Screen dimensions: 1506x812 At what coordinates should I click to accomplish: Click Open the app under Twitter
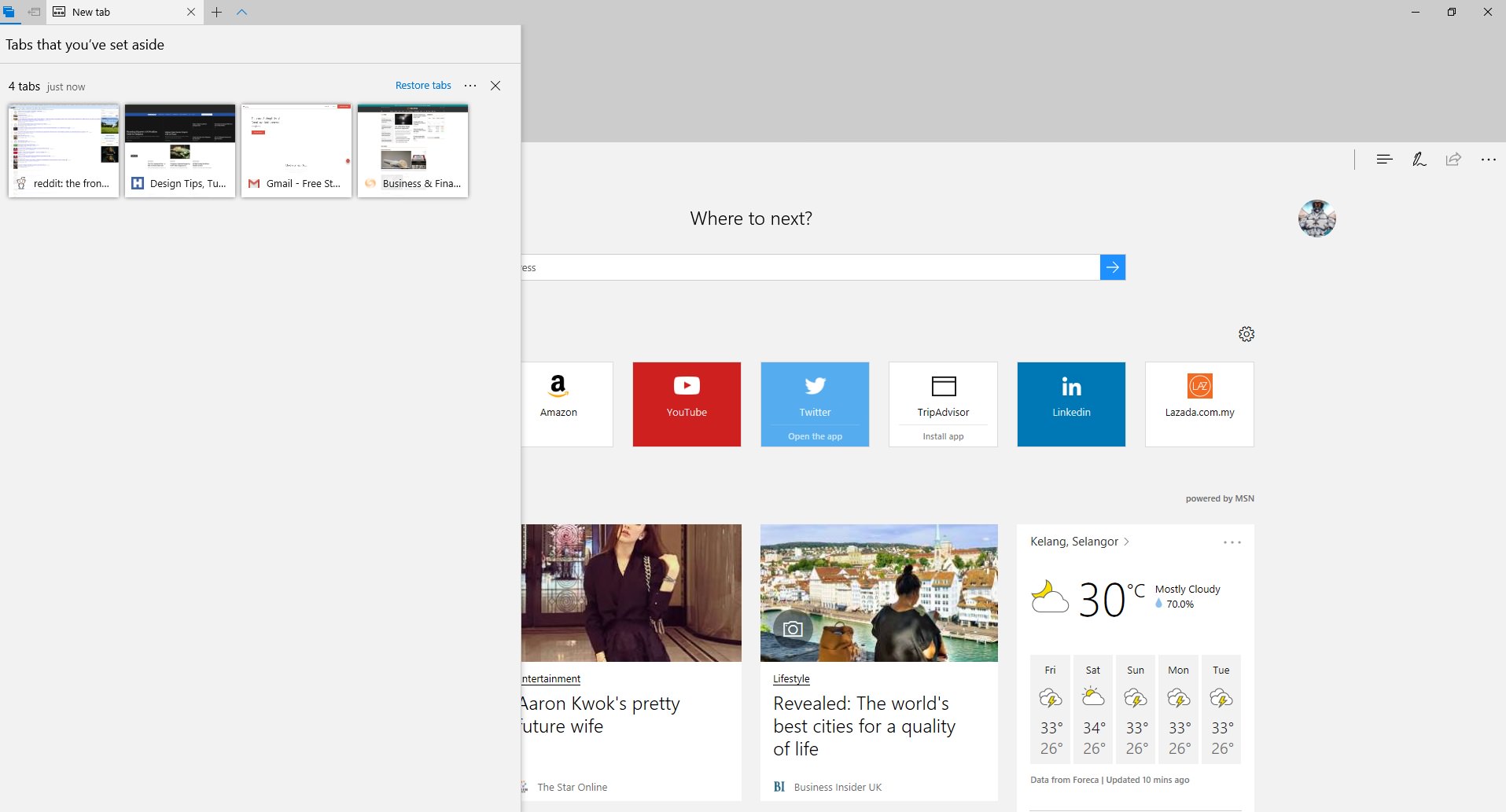tap(815, 436)
